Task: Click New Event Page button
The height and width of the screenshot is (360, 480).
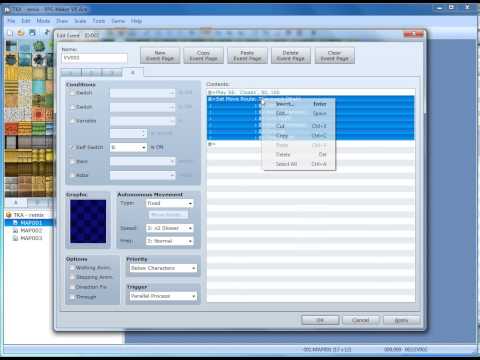Action: pyautogui.click(x=160, y=56)
